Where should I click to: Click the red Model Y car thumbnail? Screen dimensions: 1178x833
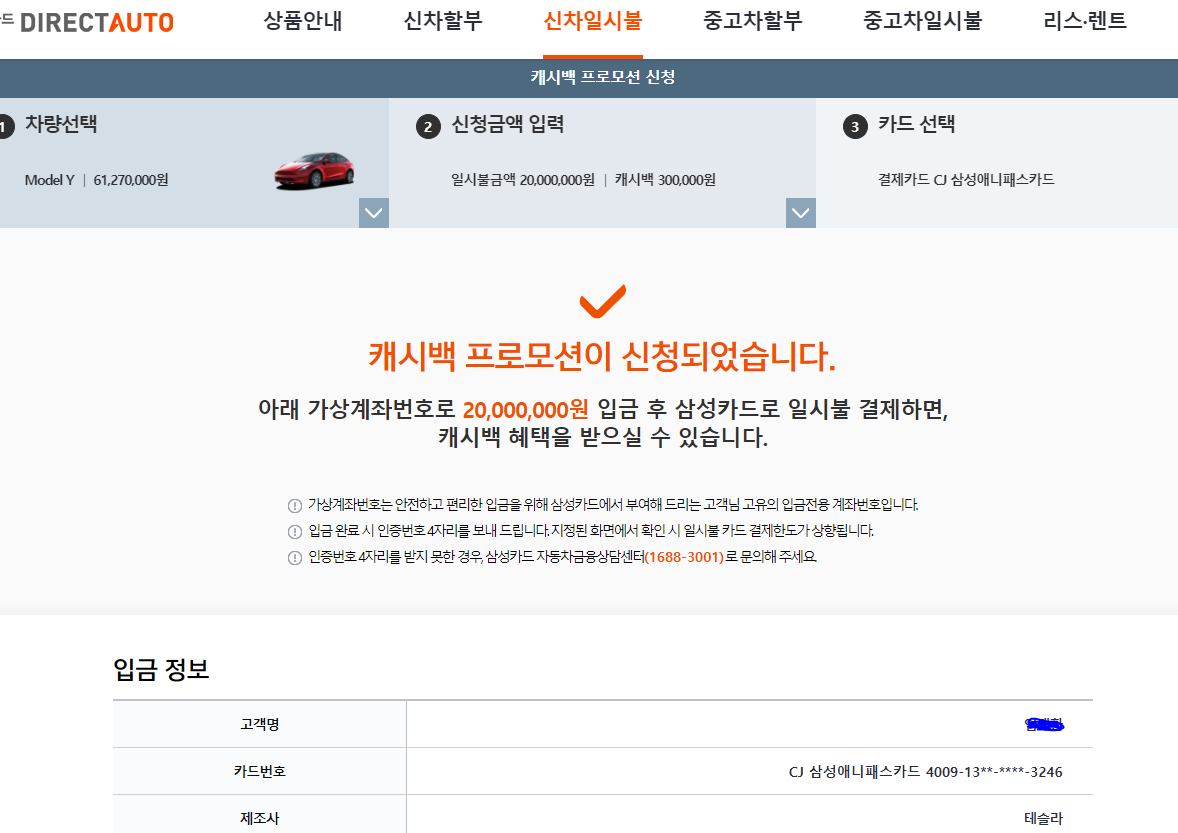point(314,171)
